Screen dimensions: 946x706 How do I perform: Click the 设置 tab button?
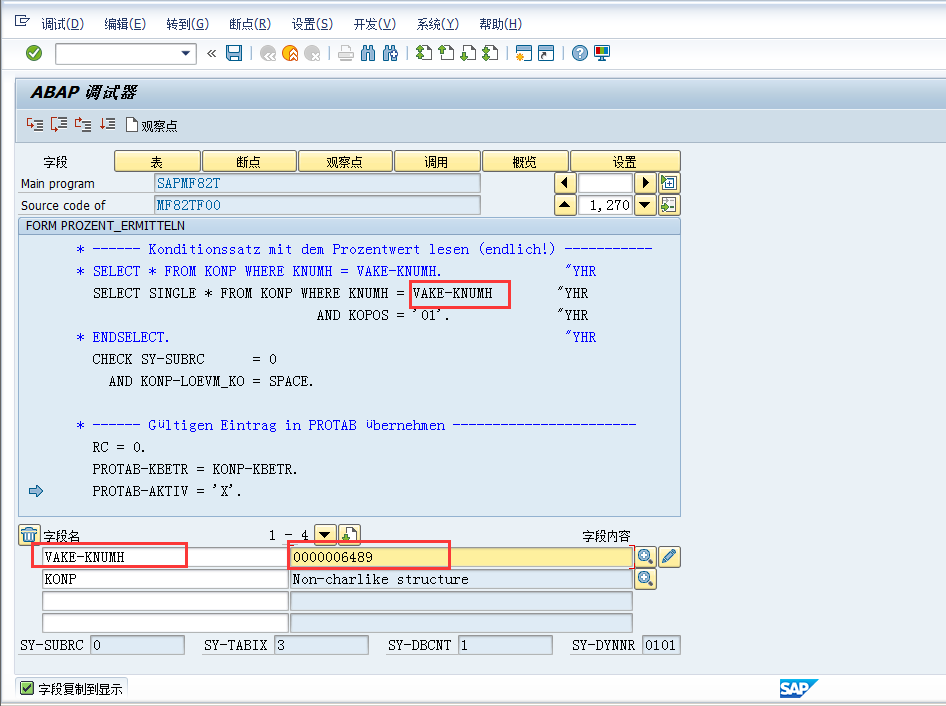624,160
